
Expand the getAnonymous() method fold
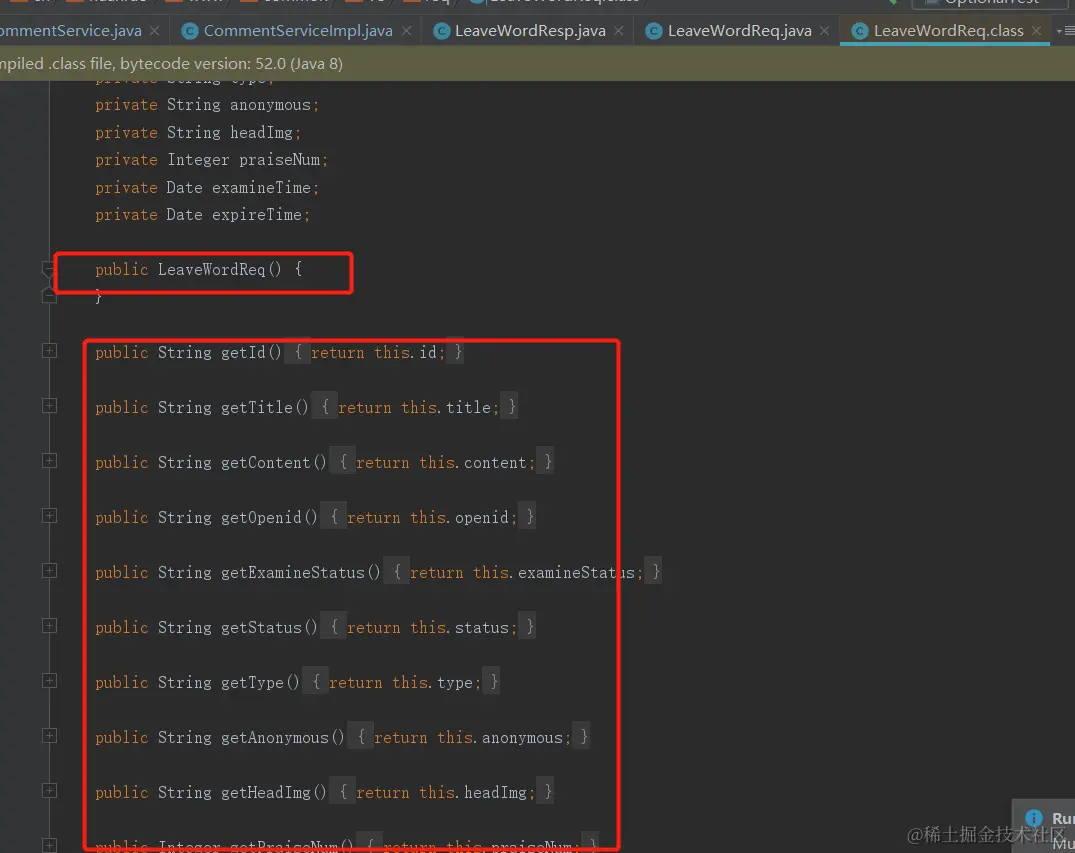tap(49, 736)
